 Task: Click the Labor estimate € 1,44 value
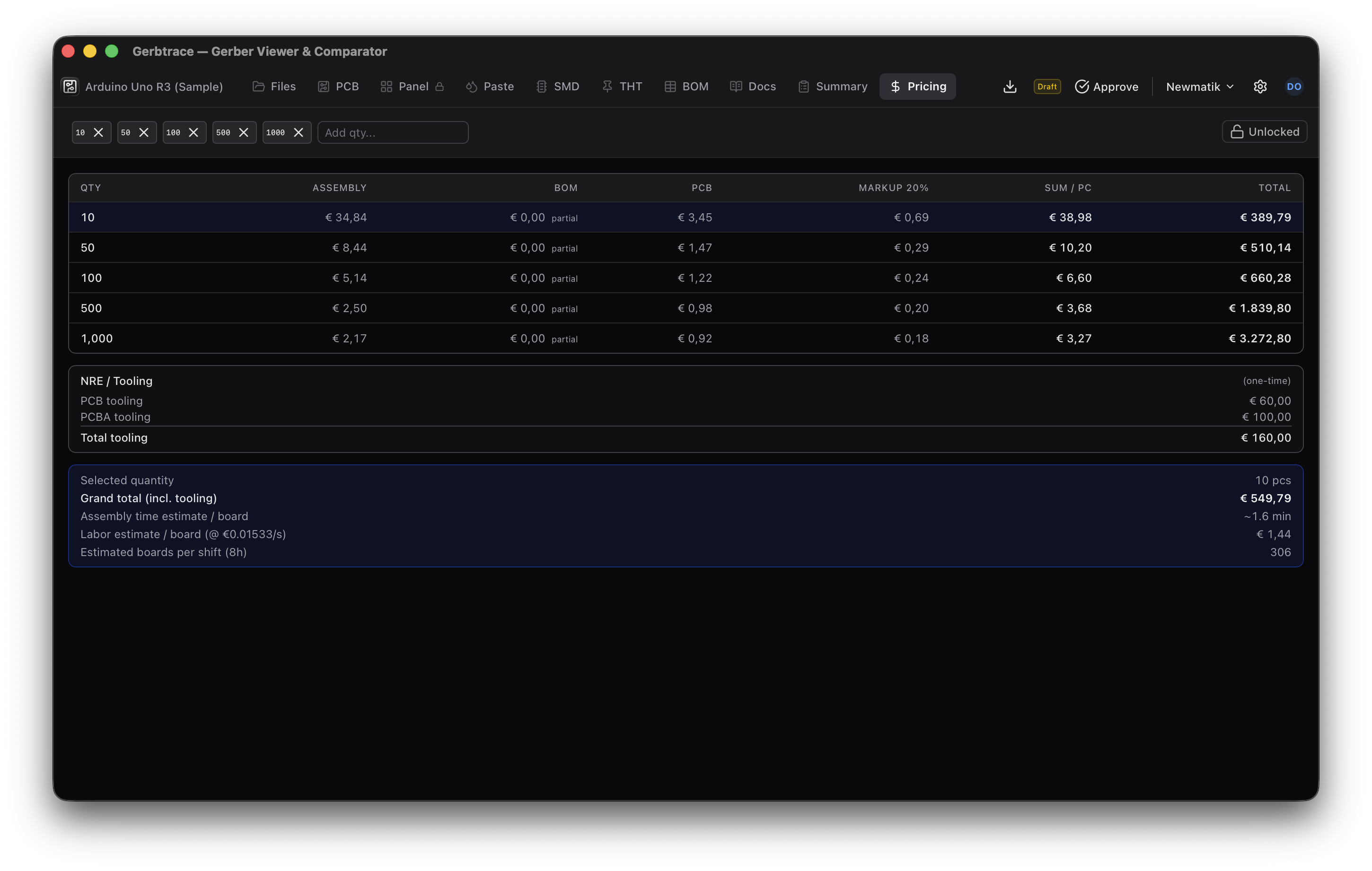tap(1274, 534)
